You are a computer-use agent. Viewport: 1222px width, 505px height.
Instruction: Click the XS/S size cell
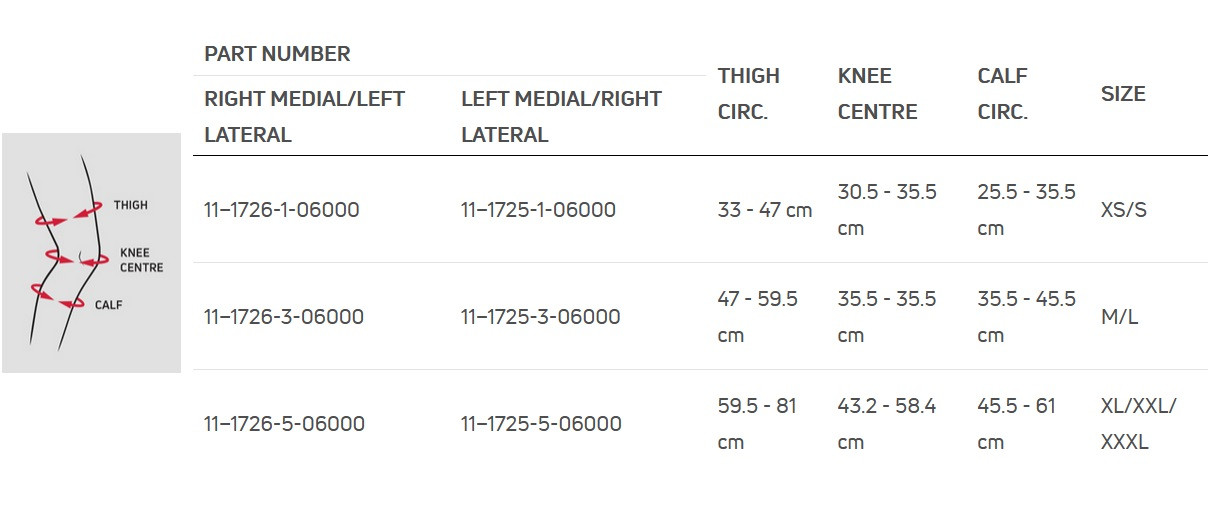1124,210
